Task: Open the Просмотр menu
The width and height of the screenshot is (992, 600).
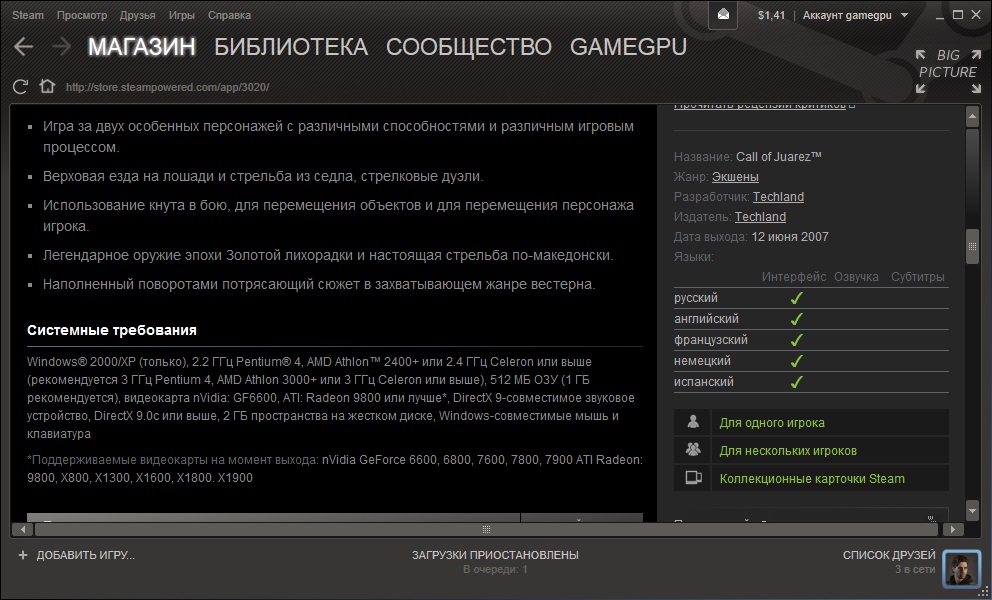Action: tap(82, 15)
